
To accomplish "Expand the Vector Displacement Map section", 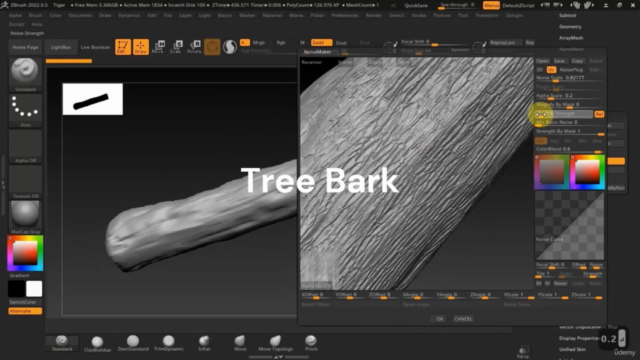I will pyautogui.click(x=588, y=327).
